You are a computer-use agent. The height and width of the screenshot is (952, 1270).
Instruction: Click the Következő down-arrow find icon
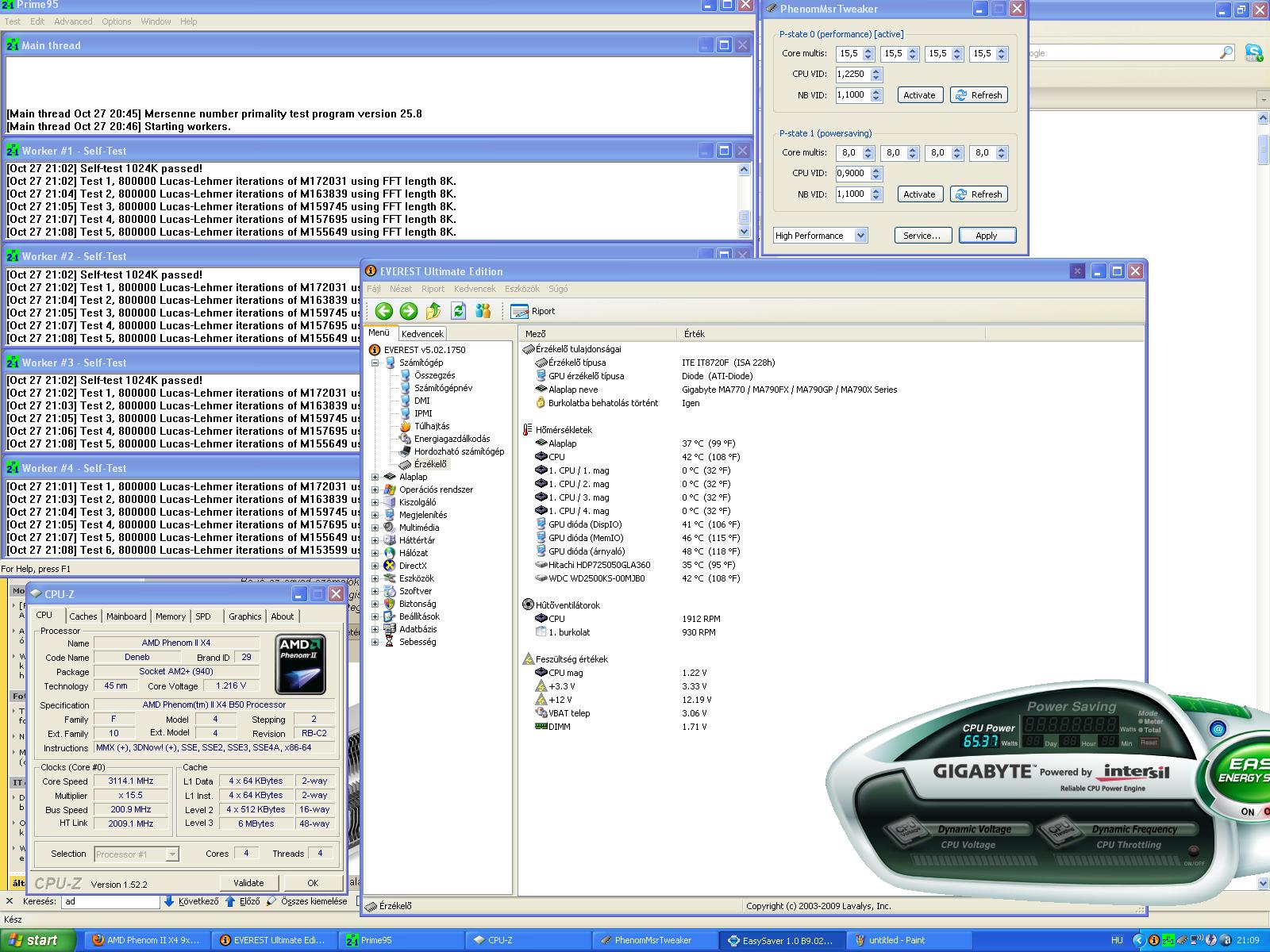pyautogui.click(x=169, y=901)
